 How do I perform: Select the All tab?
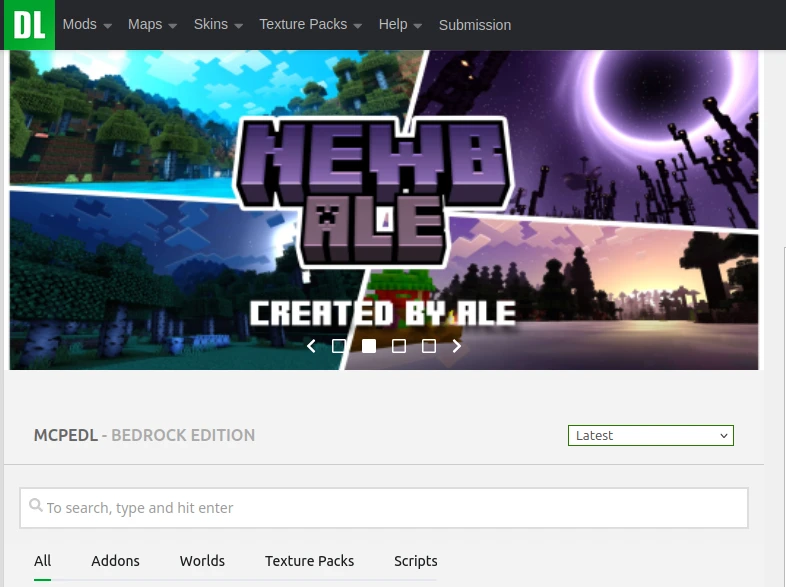point(43,561)
